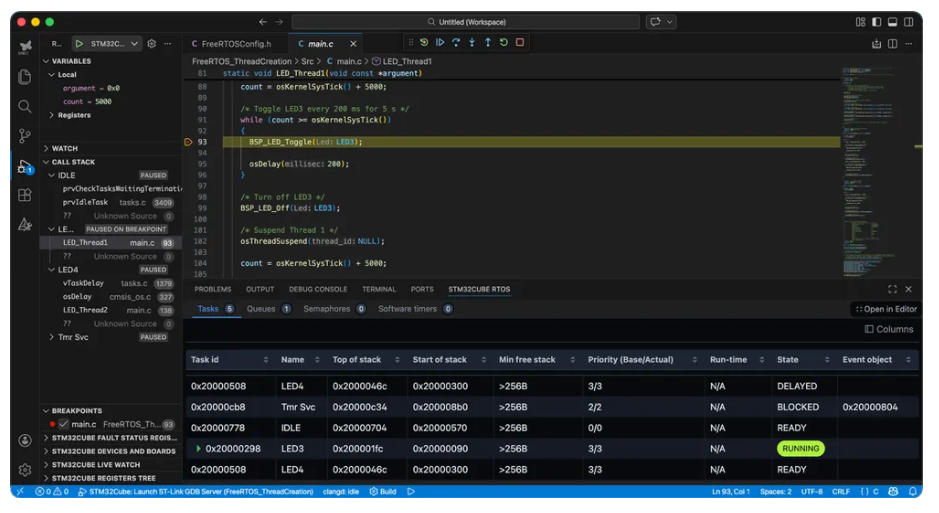Click the debug Reset device icon
Viewport: 939px width, 513px height.
click(x=424, y=43)
